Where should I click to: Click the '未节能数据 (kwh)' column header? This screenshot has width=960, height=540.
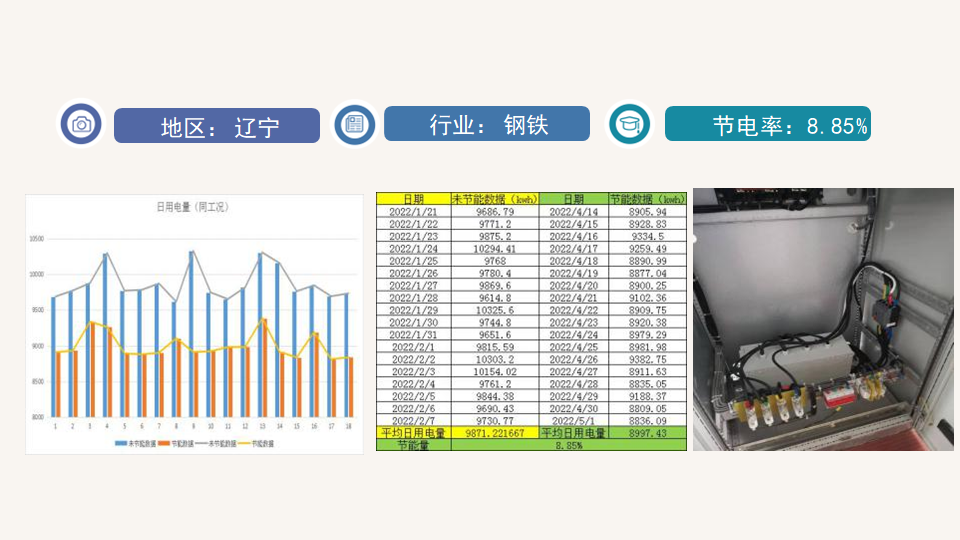coord(495,199)
